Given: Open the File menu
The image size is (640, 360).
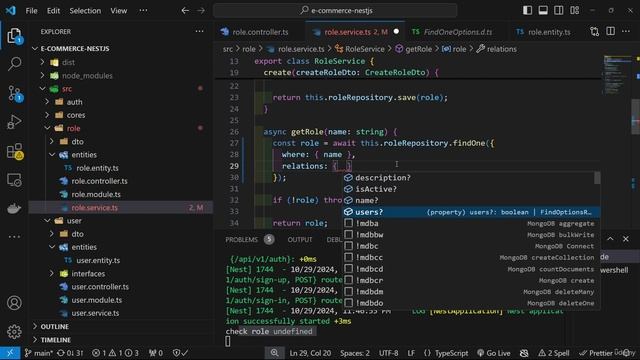Looking at the screenshot, I should point(31,11).
